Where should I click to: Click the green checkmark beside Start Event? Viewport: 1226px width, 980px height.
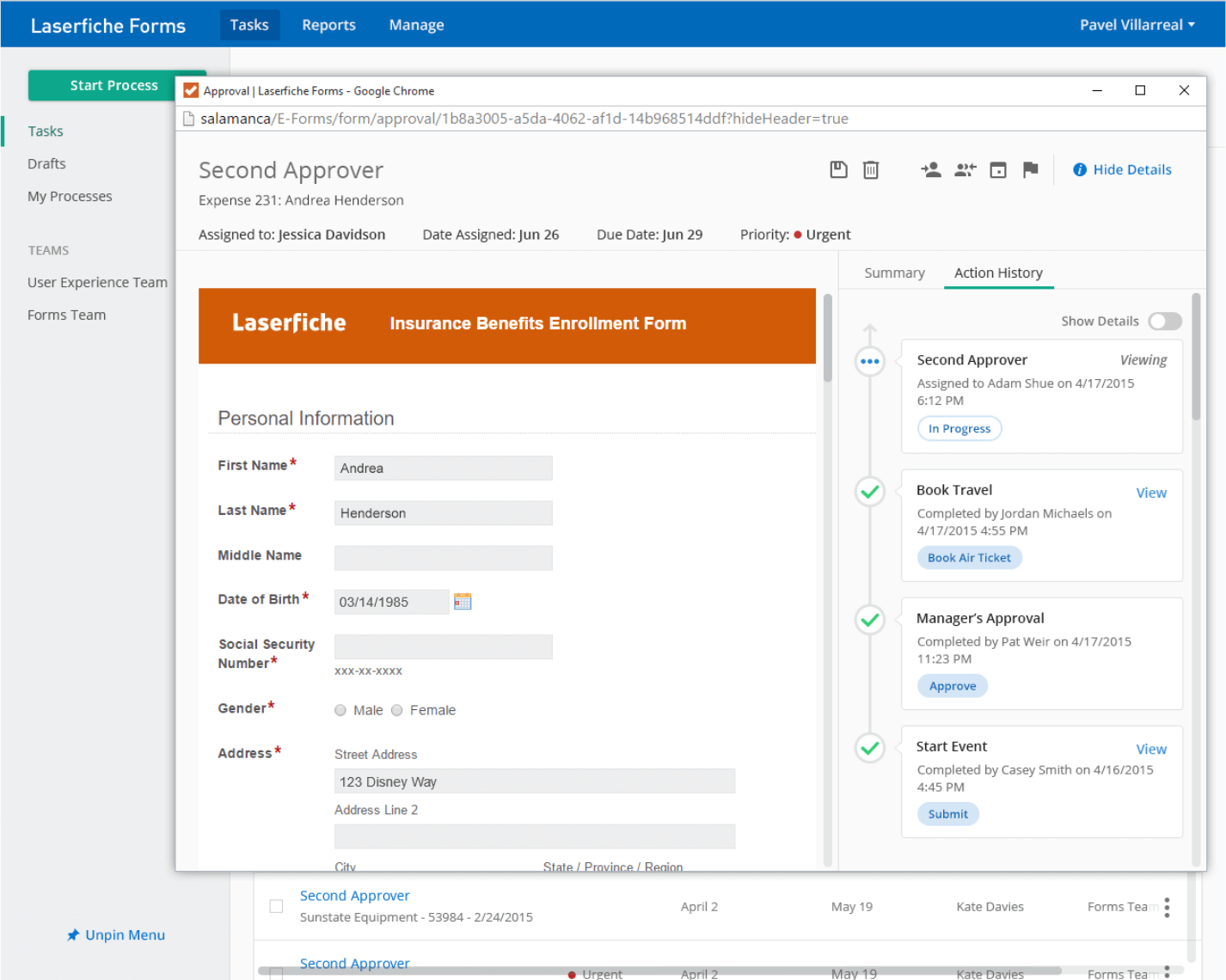pyautogui.click(x=870, y=748)
